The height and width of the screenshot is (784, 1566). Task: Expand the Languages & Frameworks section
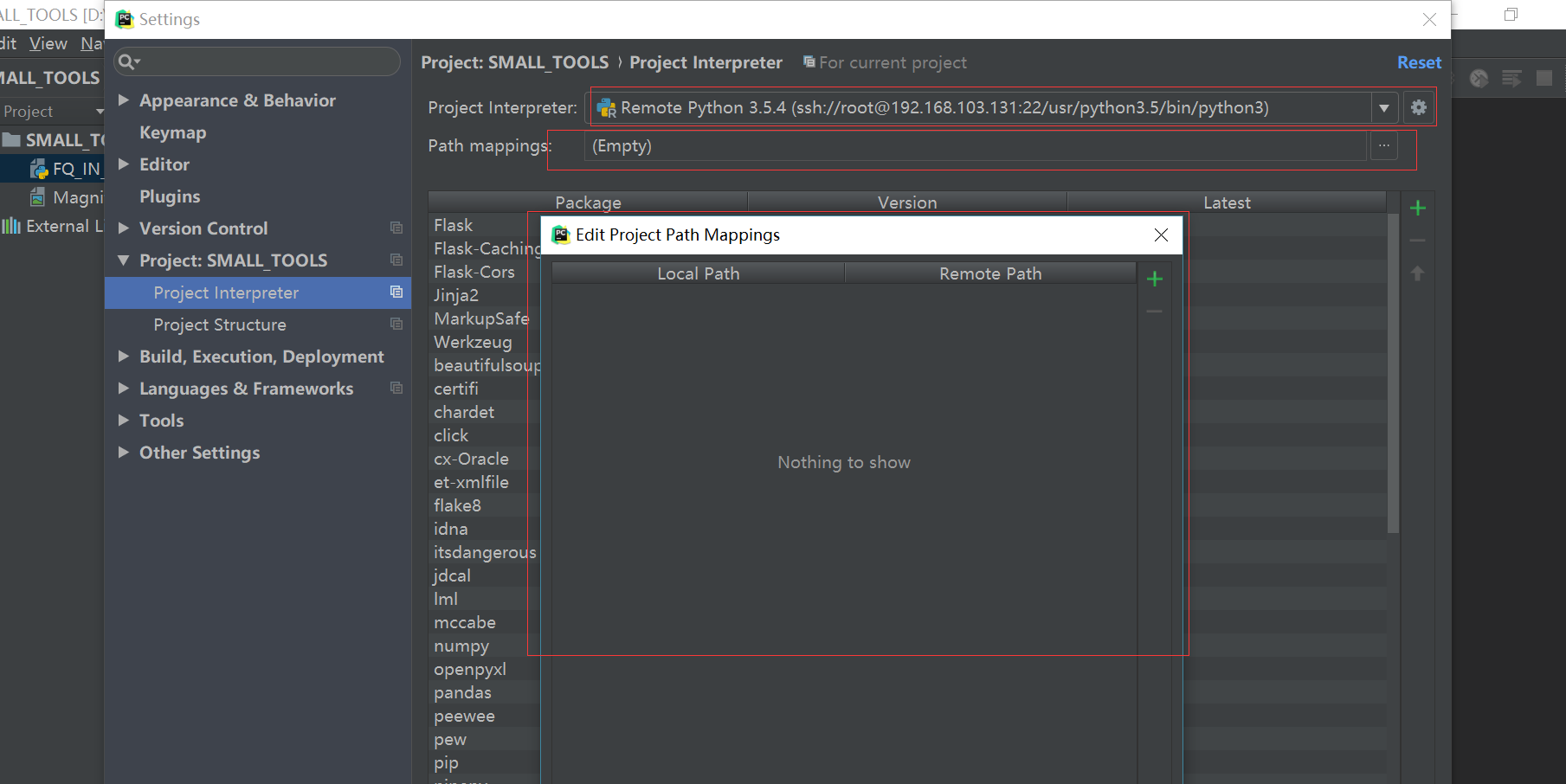pos(124,389)
